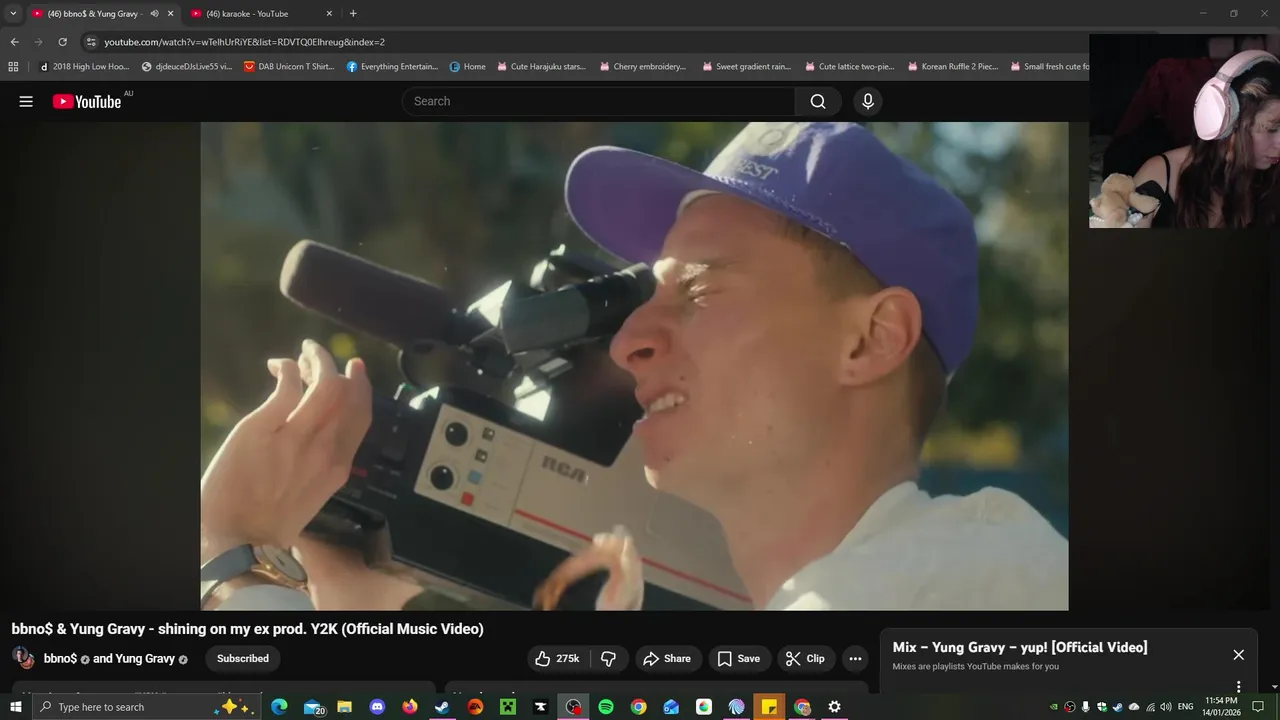The image size is (1280, 720).
Task: Like the video with thumbs up
Action: [558, 658]
